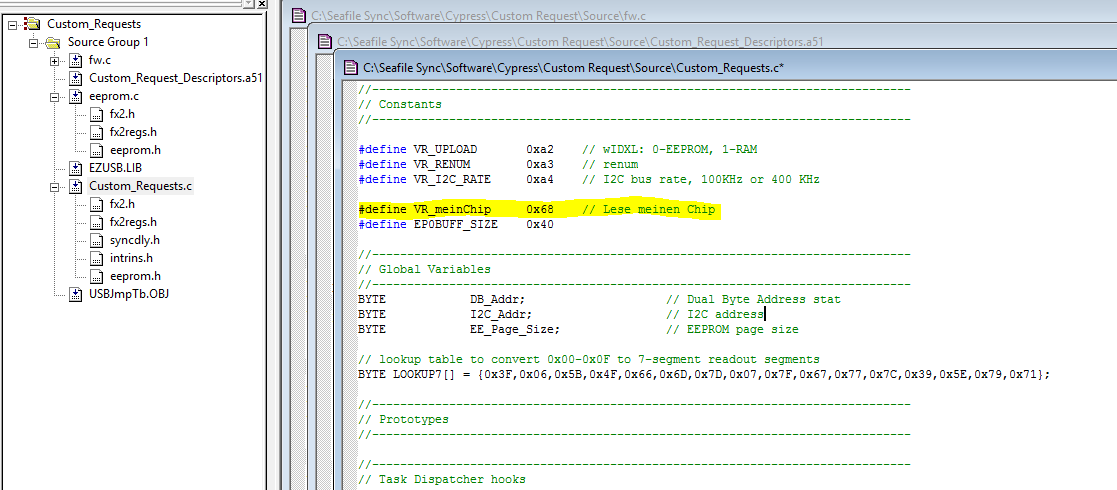The width and height of the screenshot is (1117, 490).
Task: Click the fx2.h icon under Custom_Requests.c
Action: (x=97, y=204)
